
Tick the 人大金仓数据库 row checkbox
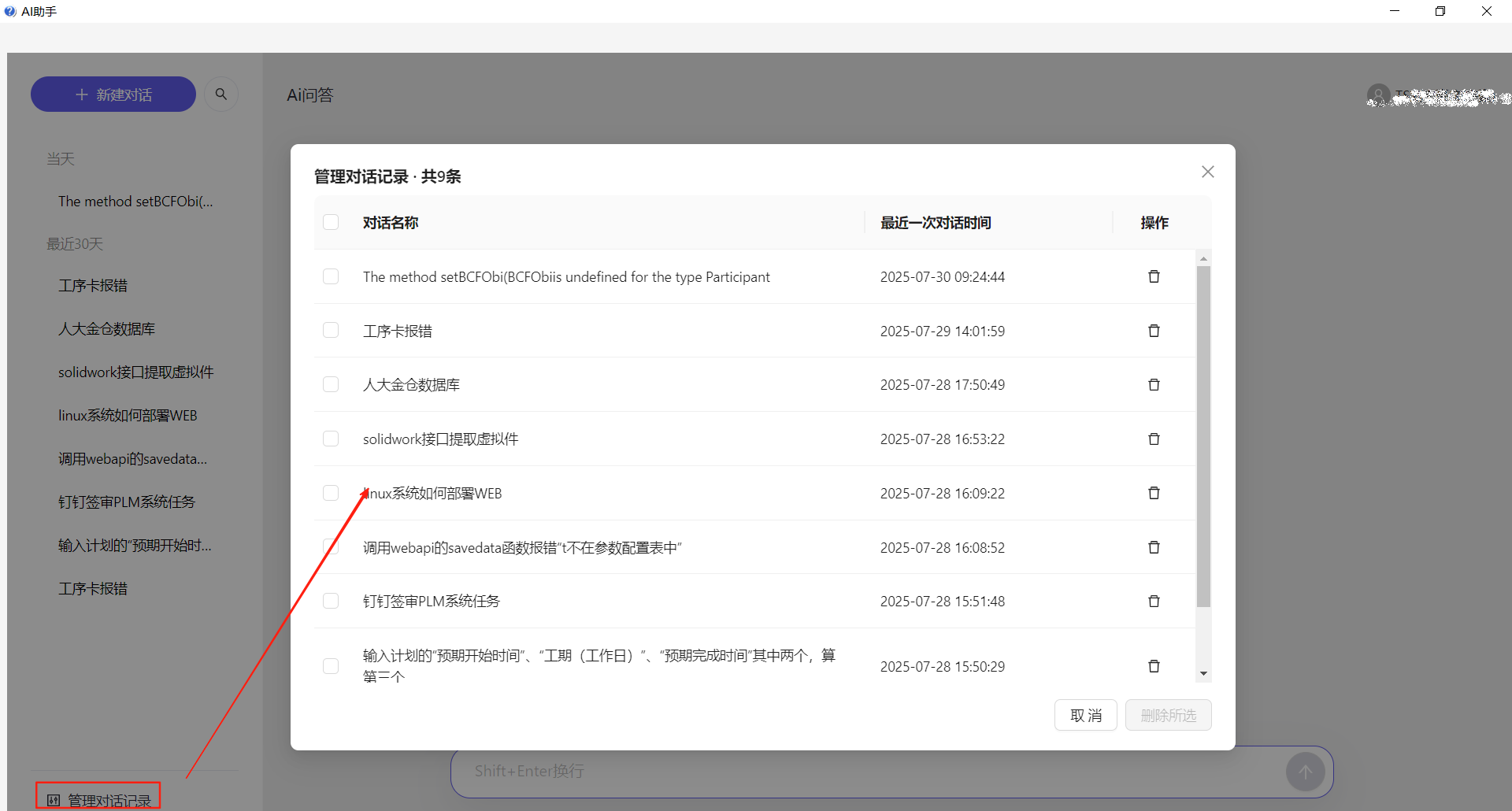pos(331,384)
